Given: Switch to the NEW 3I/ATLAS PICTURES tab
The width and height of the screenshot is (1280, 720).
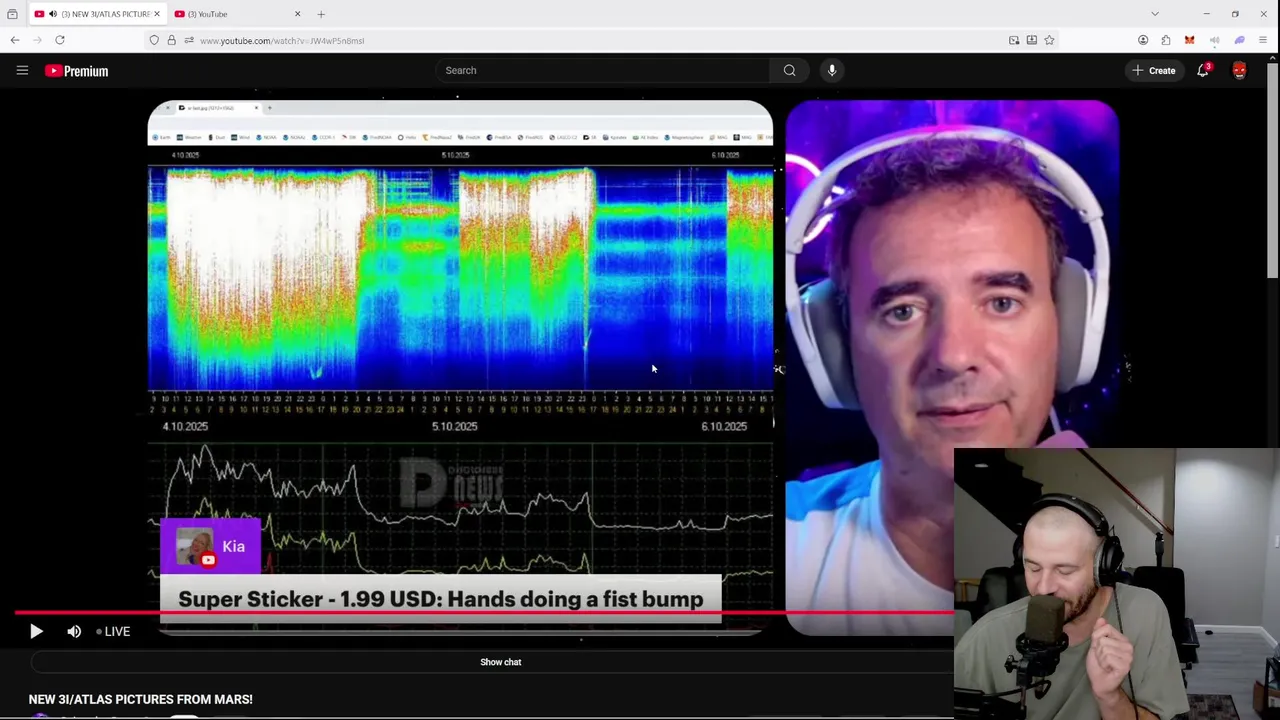Looking at the screenshot, I should coord(95,14).
